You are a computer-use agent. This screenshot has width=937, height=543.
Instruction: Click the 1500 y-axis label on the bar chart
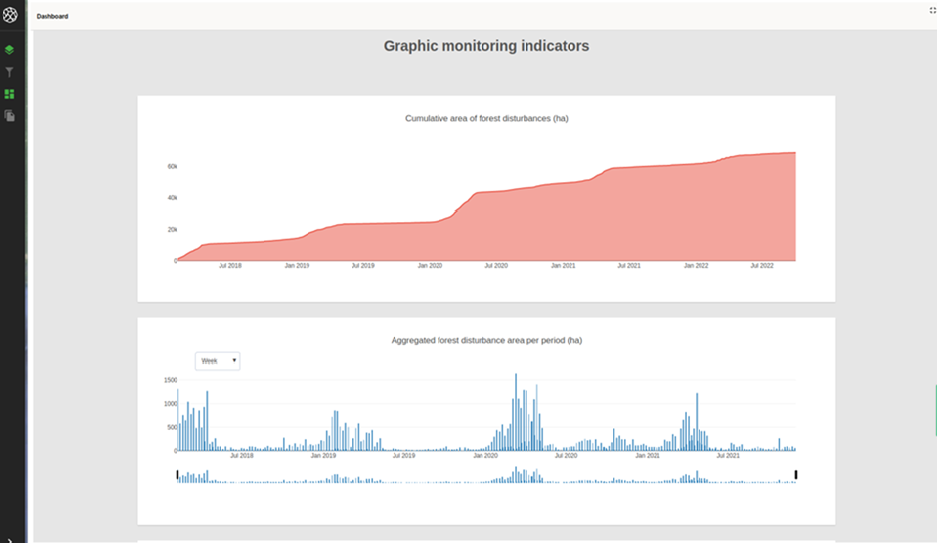[x=170, y=381]
